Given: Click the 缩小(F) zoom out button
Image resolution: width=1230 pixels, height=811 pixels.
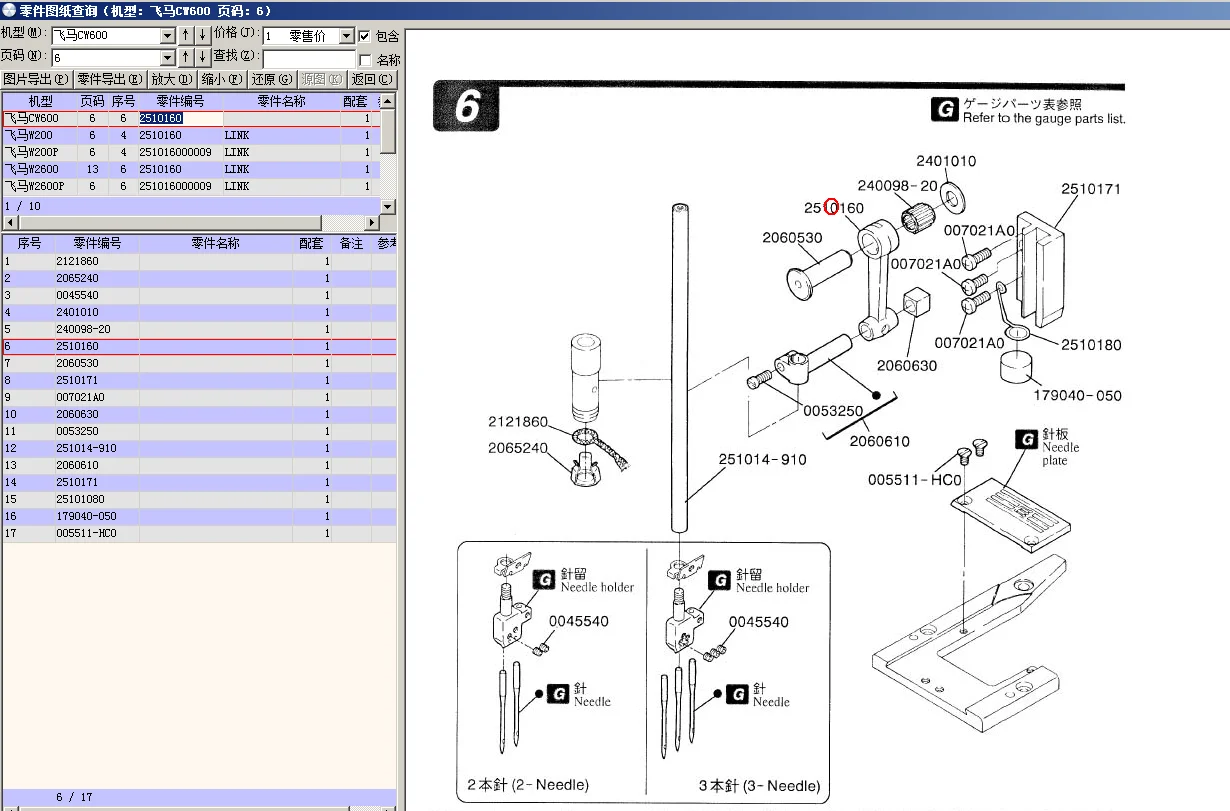Looking at the screenshot, I should 221,80.
